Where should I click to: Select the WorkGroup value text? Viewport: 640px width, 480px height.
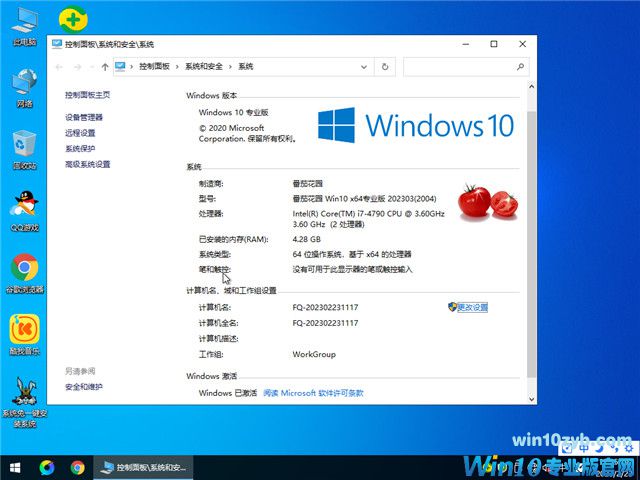point(314,354)
